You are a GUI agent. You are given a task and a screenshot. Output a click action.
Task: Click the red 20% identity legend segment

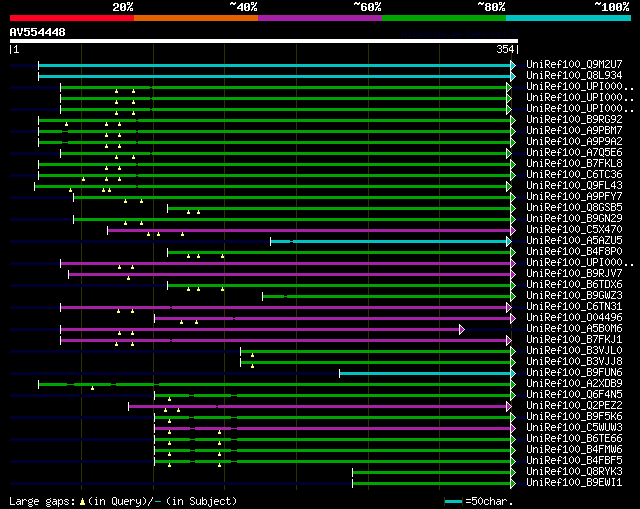(72, 18)
